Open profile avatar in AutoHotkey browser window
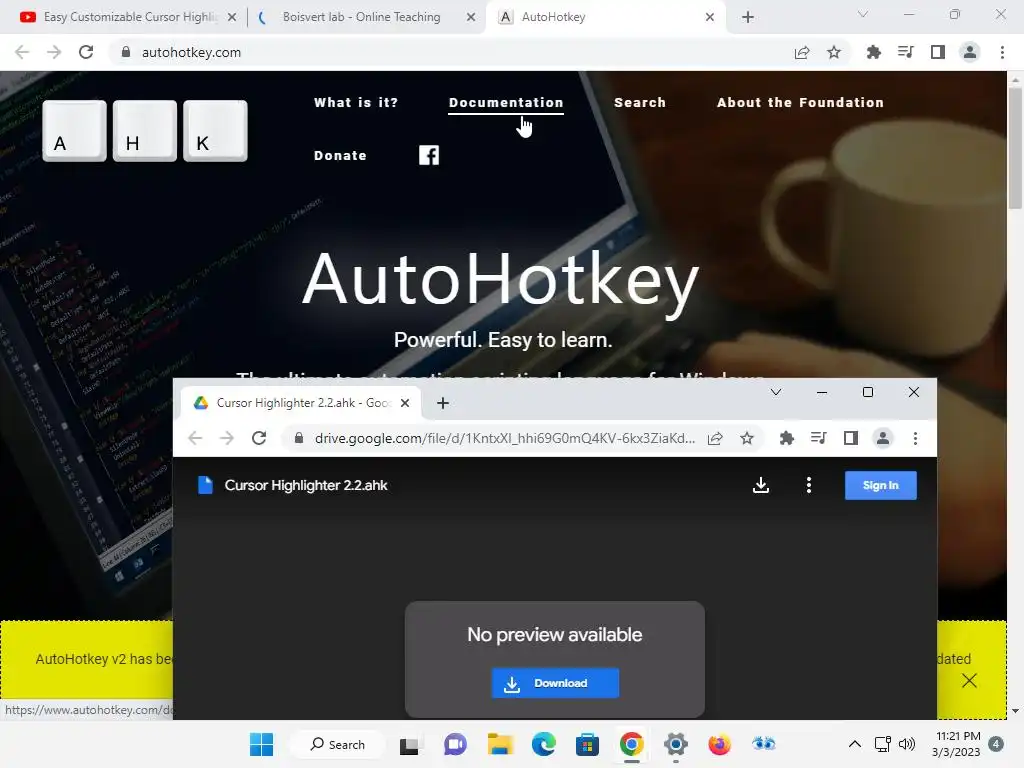Screen dimensions: 1024x768 pyautogui.click(x=970, y=52)
